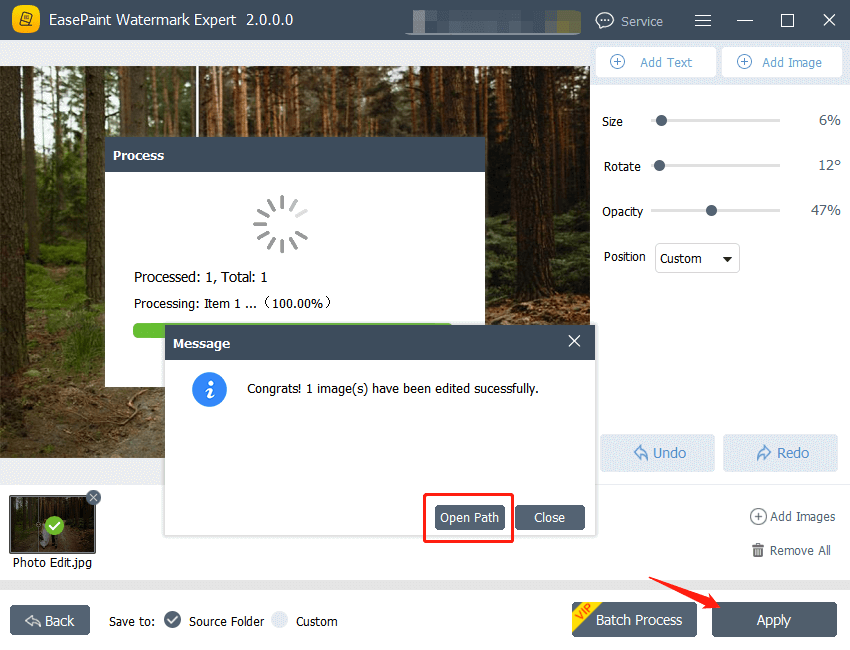This screenshot has height=650, width=850.
Task: Expand Add Text options
Action: pos(655,62)
